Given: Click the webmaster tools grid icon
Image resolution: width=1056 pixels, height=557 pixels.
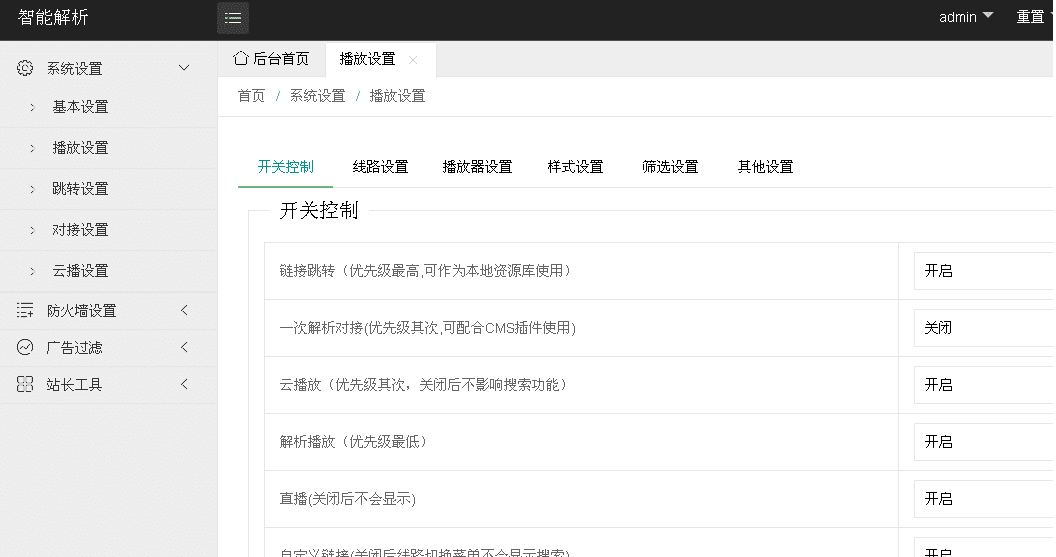Looking at the screenshot, I should (x=25, y=385).
